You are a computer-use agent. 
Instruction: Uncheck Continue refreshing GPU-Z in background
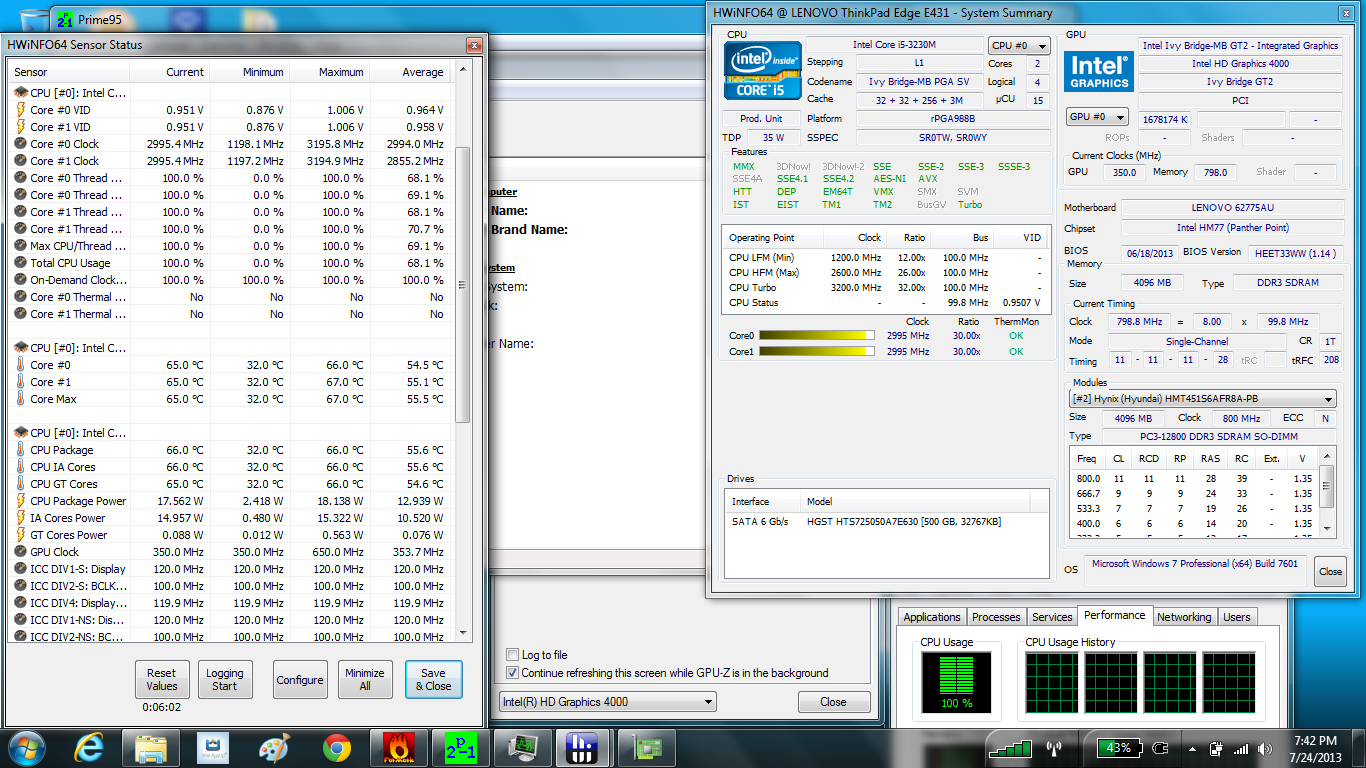tap(513, 673)
